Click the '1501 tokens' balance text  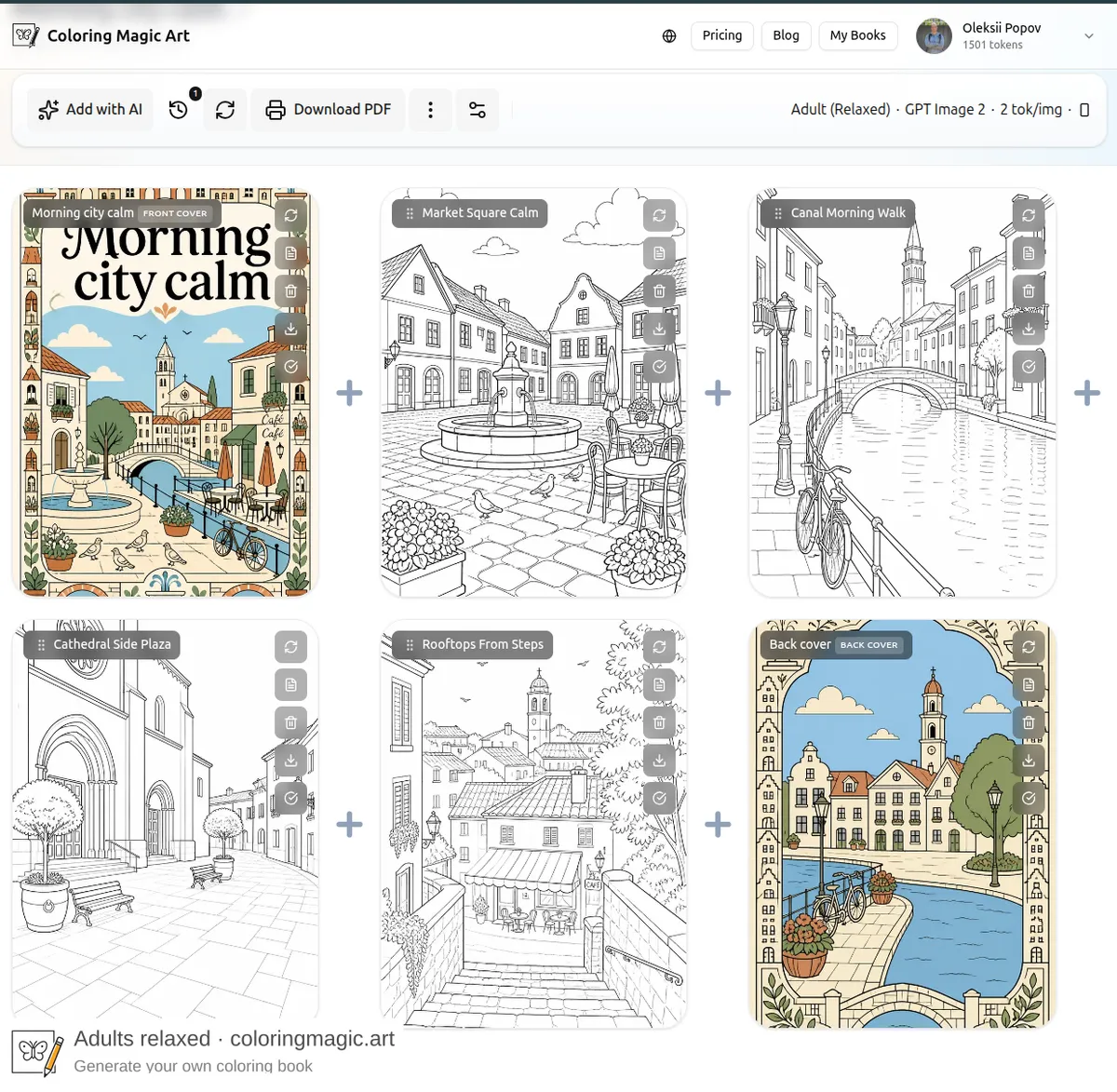992,45
